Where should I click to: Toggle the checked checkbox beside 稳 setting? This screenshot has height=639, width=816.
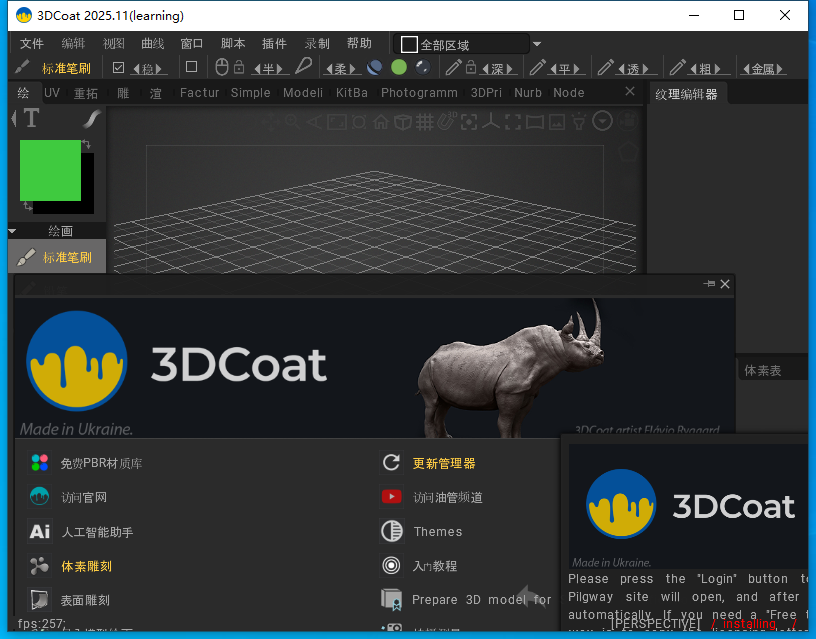coord(119,68)
